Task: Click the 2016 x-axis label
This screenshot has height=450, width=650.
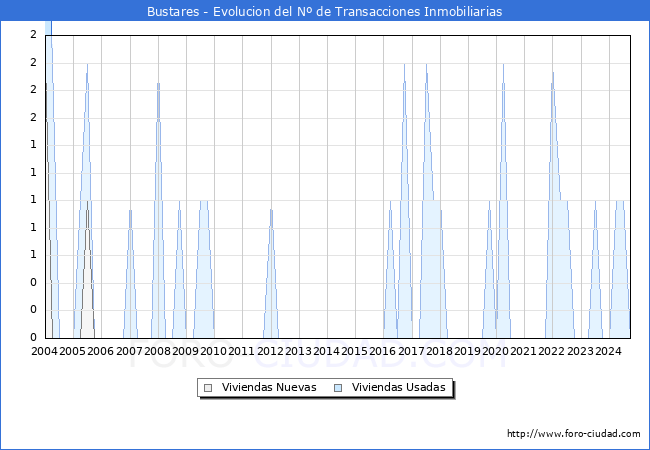Action: pos(382,351)
